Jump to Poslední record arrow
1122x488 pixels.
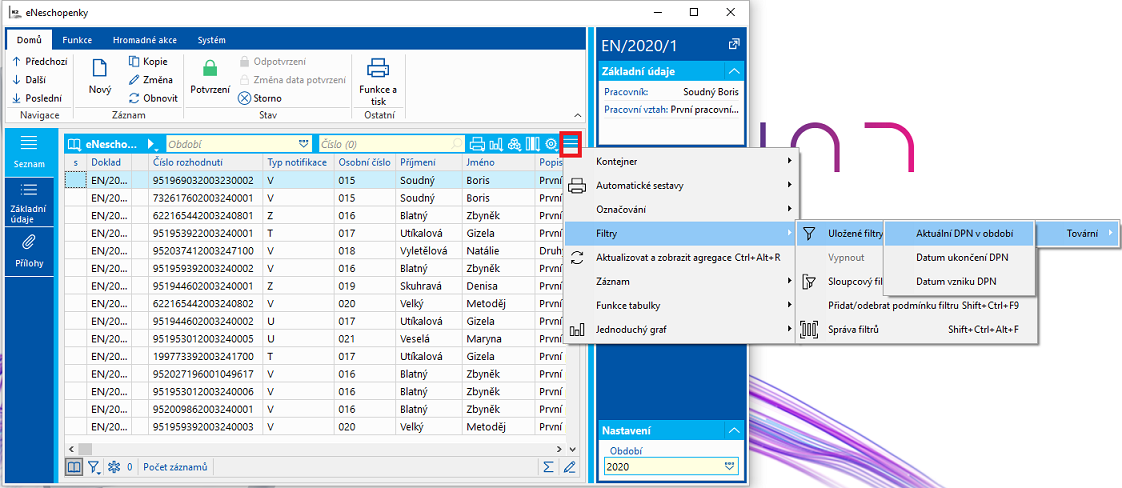[16, 99]
